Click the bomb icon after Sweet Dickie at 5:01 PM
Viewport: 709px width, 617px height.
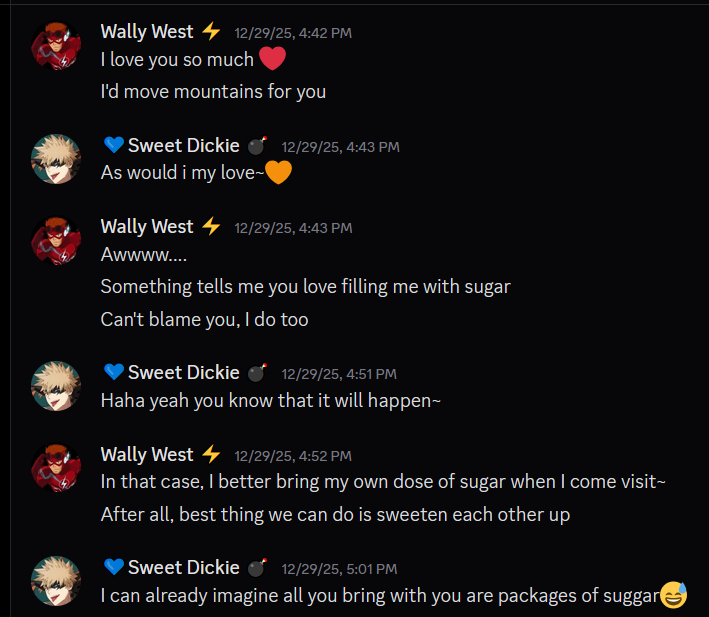tap(257, 568)
